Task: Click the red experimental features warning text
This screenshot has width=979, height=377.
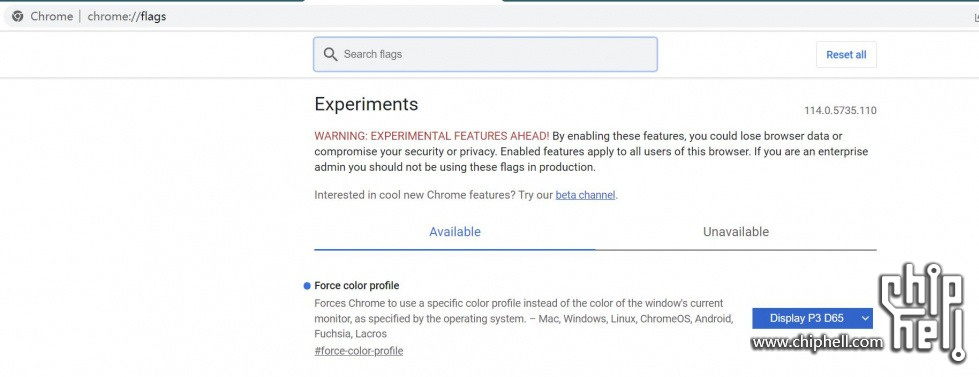Action: pos(431,135)
